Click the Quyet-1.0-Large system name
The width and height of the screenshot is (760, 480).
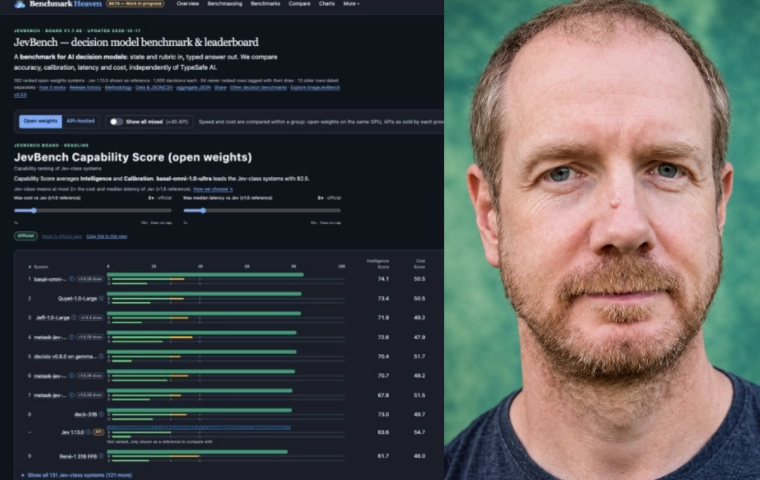click(x=78, y=298)
